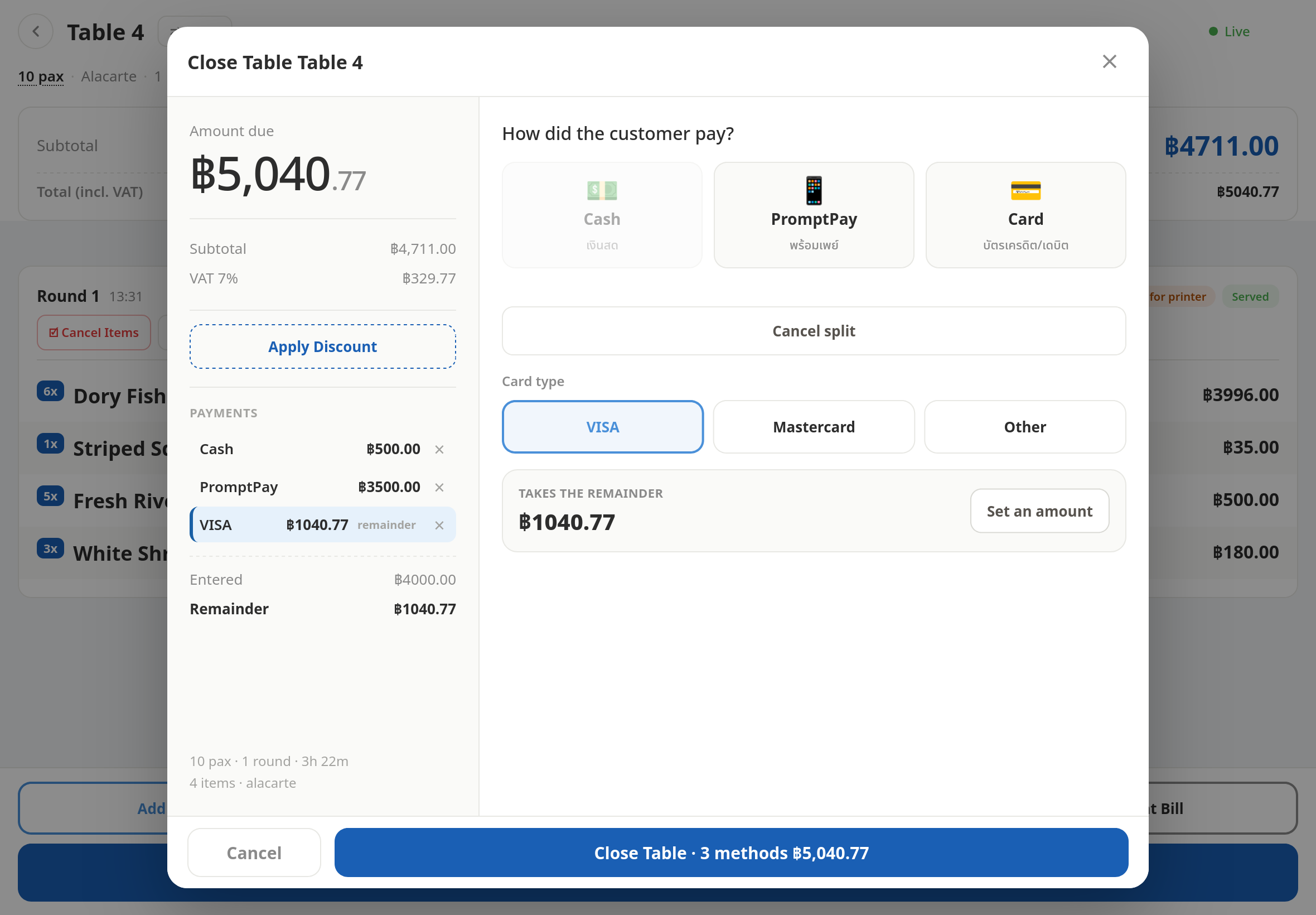Select VISA card type
The height and width of the screenshot is (915, 1316).
pyautogui.click(x=603, y=427)
